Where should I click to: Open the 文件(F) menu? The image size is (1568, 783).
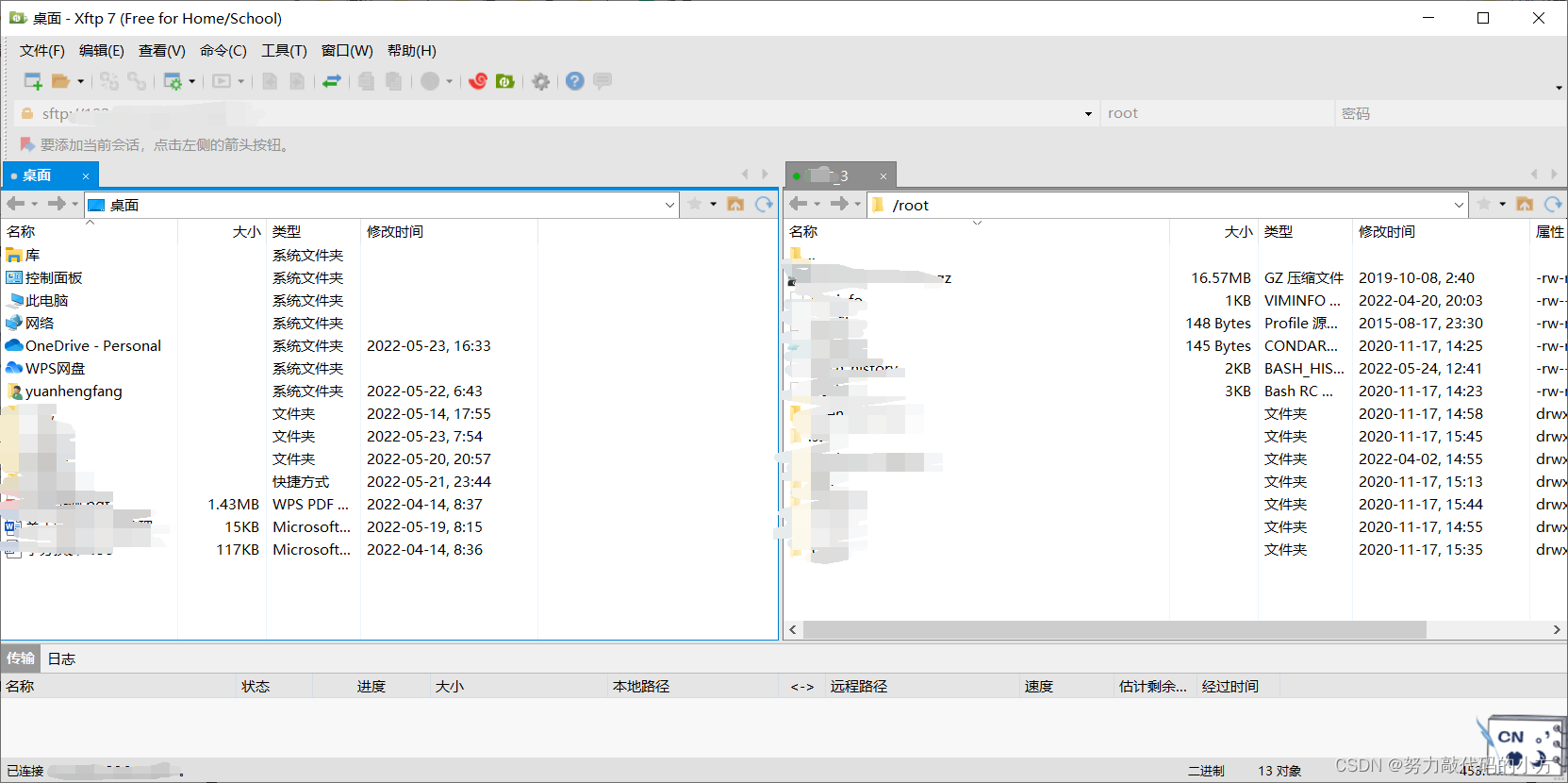click(x=42, y=51)
